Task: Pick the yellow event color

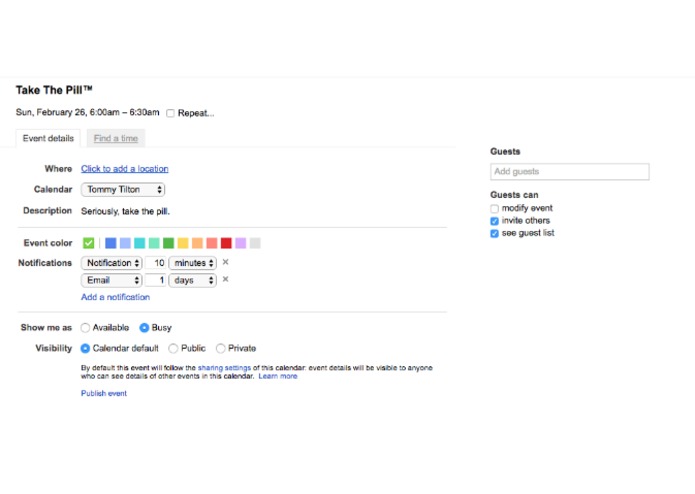Action: [x=183, y=243]
